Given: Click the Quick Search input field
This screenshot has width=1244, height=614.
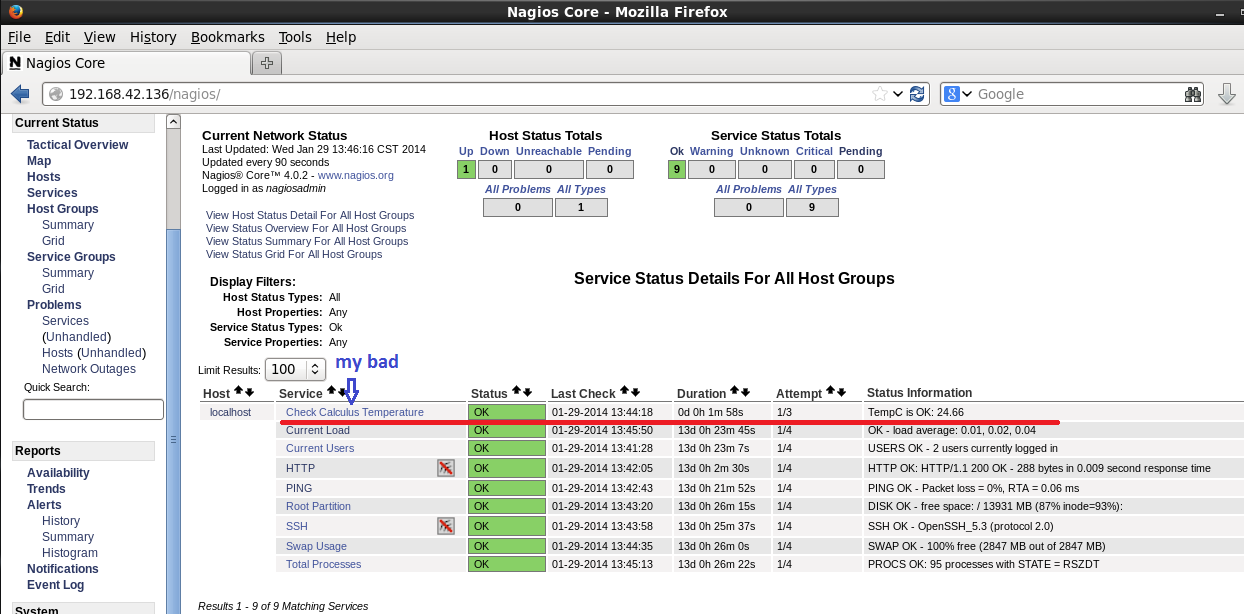Looking at the screenshot, I should click(93, 409).
